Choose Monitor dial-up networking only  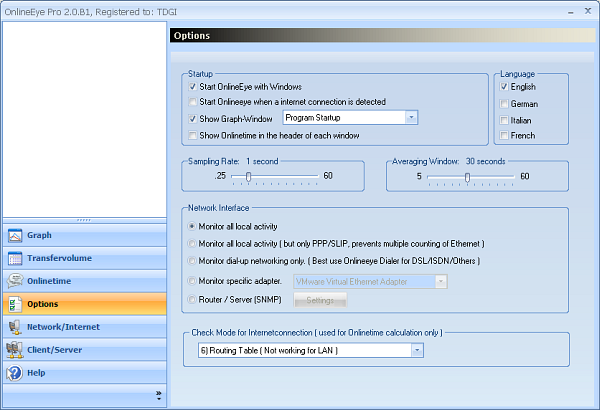[x=192, y=261]
